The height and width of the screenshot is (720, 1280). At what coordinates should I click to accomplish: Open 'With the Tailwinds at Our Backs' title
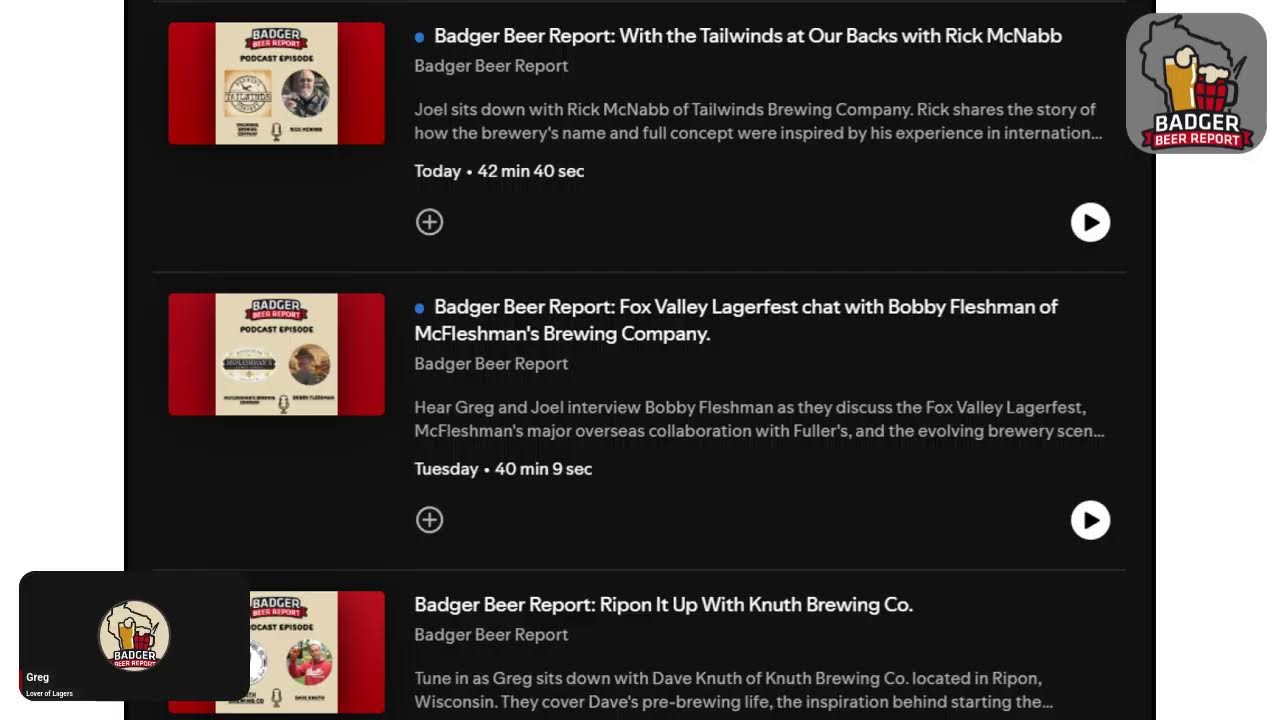click(748, 36)
